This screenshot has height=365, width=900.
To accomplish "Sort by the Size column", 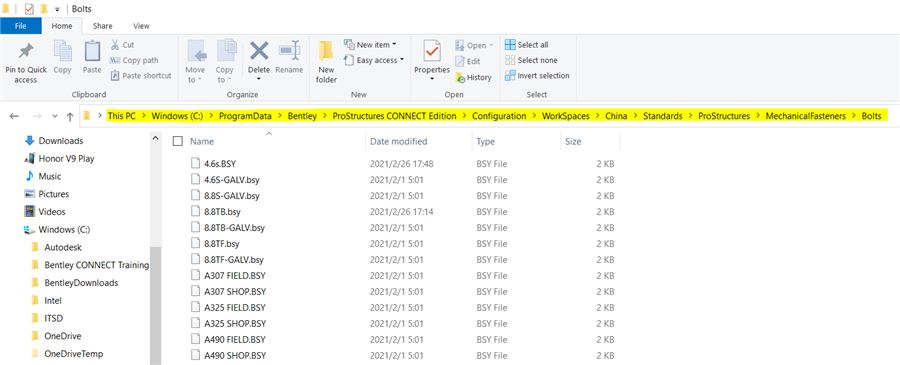I will (x=573, y=141).
